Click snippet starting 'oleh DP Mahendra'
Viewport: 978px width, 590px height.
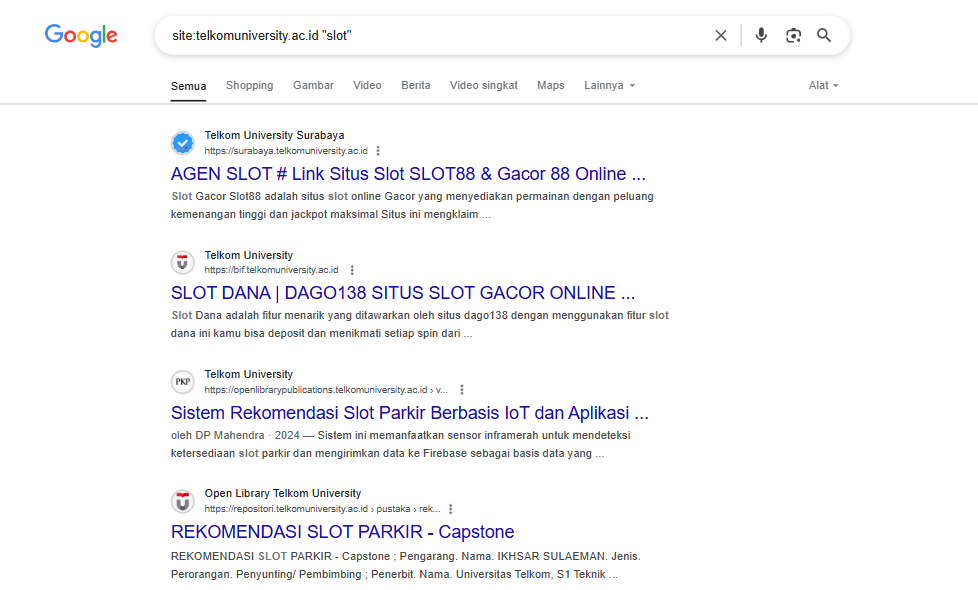point(400,444)
